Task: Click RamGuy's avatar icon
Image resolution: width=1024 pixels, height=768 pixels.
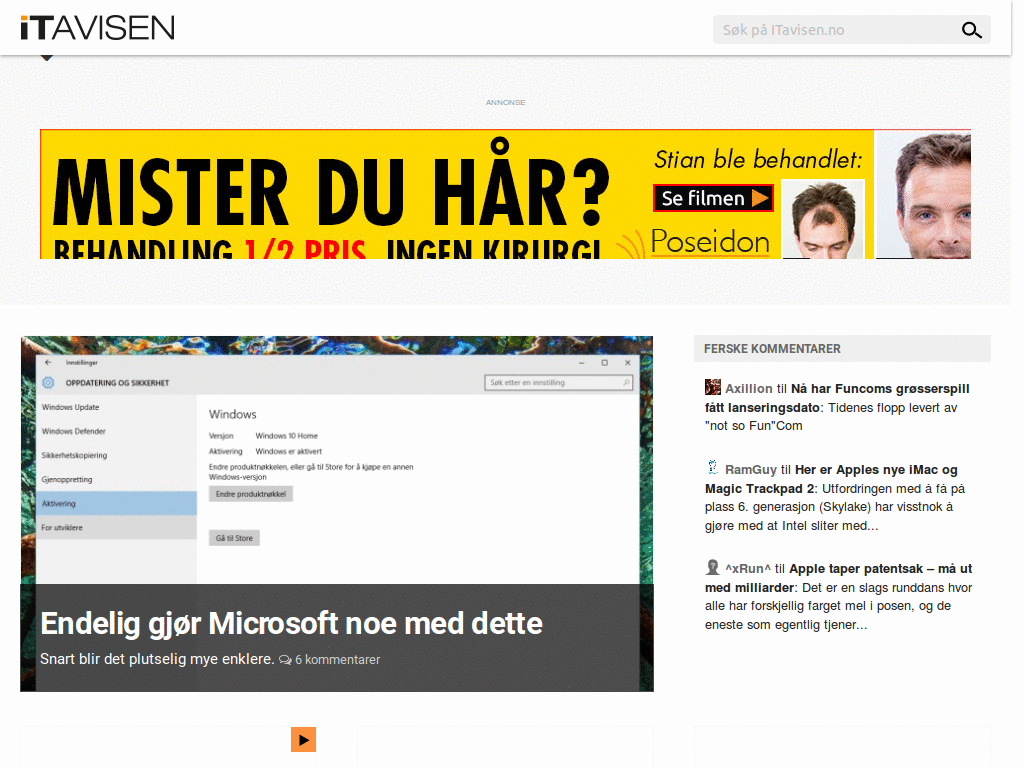Action: (712, 468)
